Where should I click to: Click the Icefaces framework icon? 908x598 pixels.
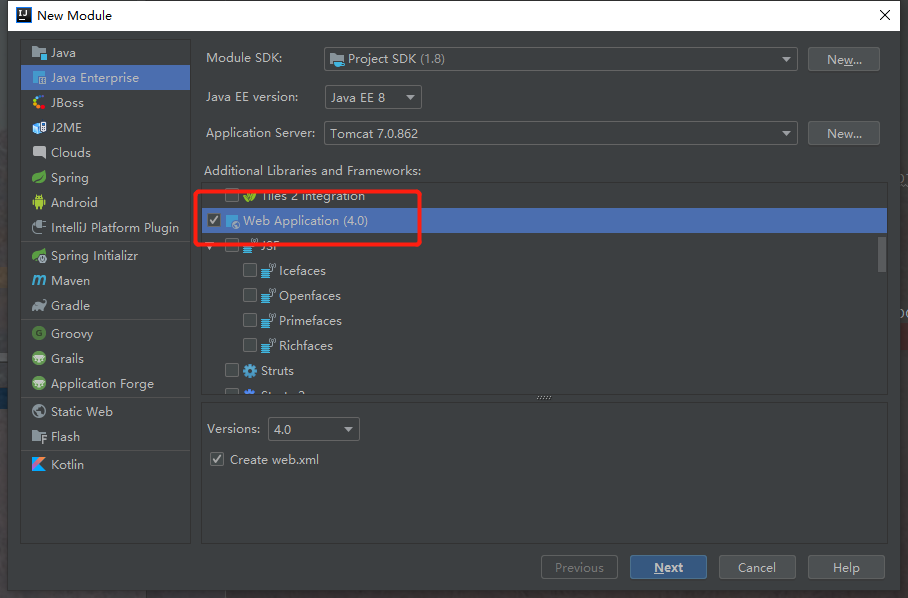click(x=268, y=270)
